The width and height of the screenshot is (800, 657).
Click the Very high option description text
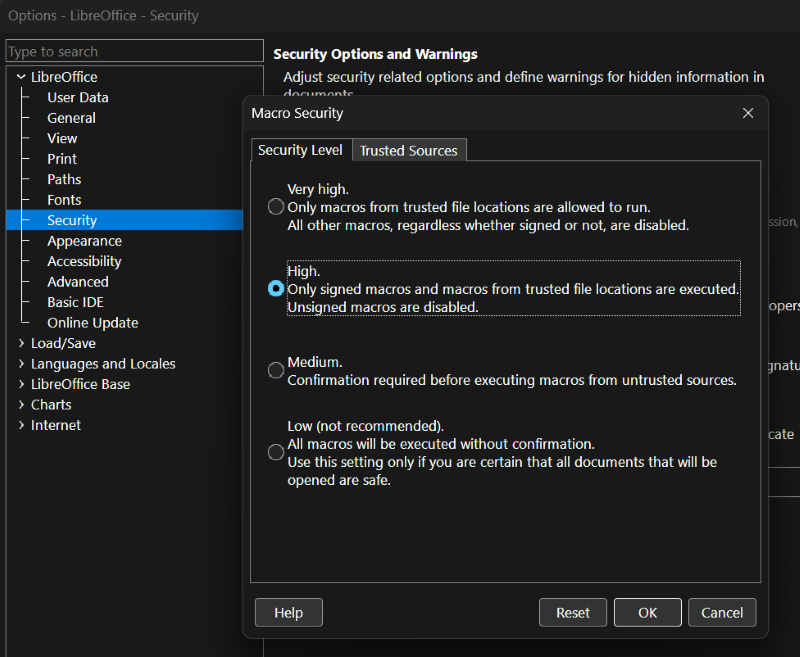[488, 207]
